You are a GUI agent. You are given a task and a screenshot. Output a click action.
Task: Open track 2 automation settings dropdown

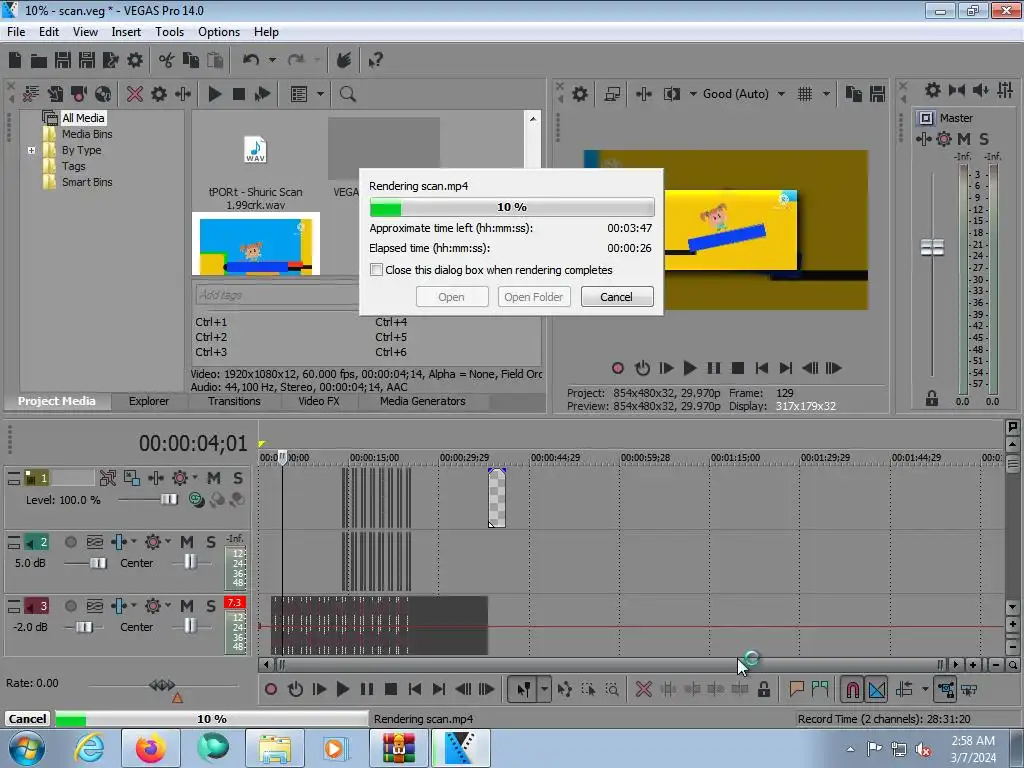(168, 541)
